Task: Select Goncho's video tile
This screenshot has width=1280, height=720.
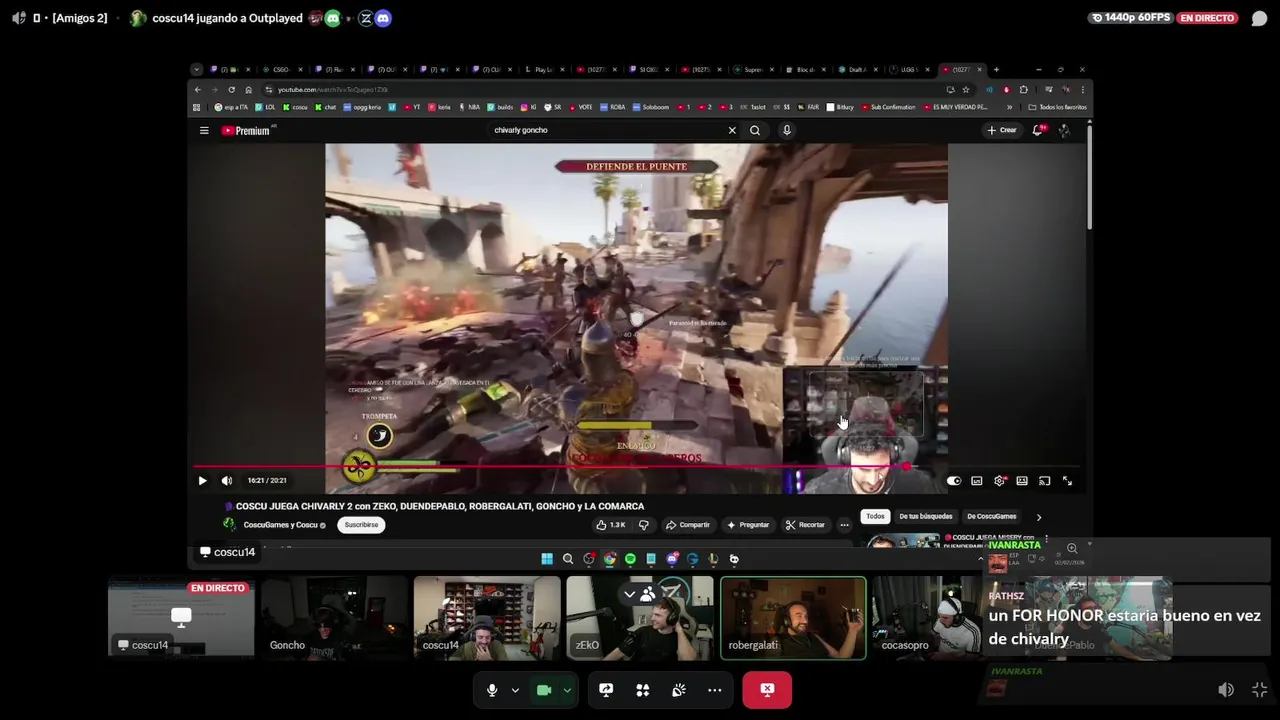Action: point(335,617)
